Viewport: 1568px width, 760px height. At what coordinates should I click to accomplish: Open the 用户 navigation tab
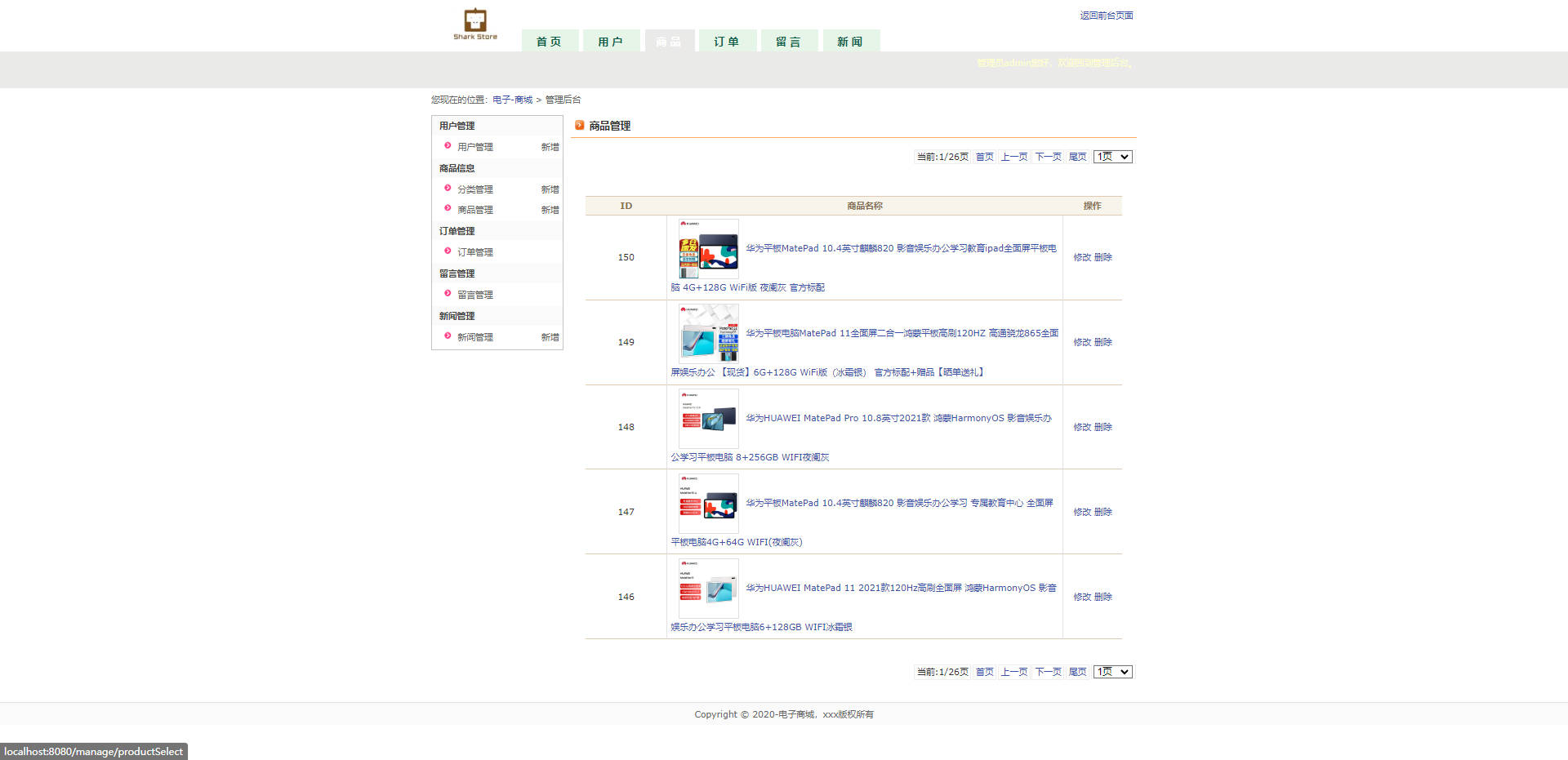pyautogui.click(x=611, y=41)
